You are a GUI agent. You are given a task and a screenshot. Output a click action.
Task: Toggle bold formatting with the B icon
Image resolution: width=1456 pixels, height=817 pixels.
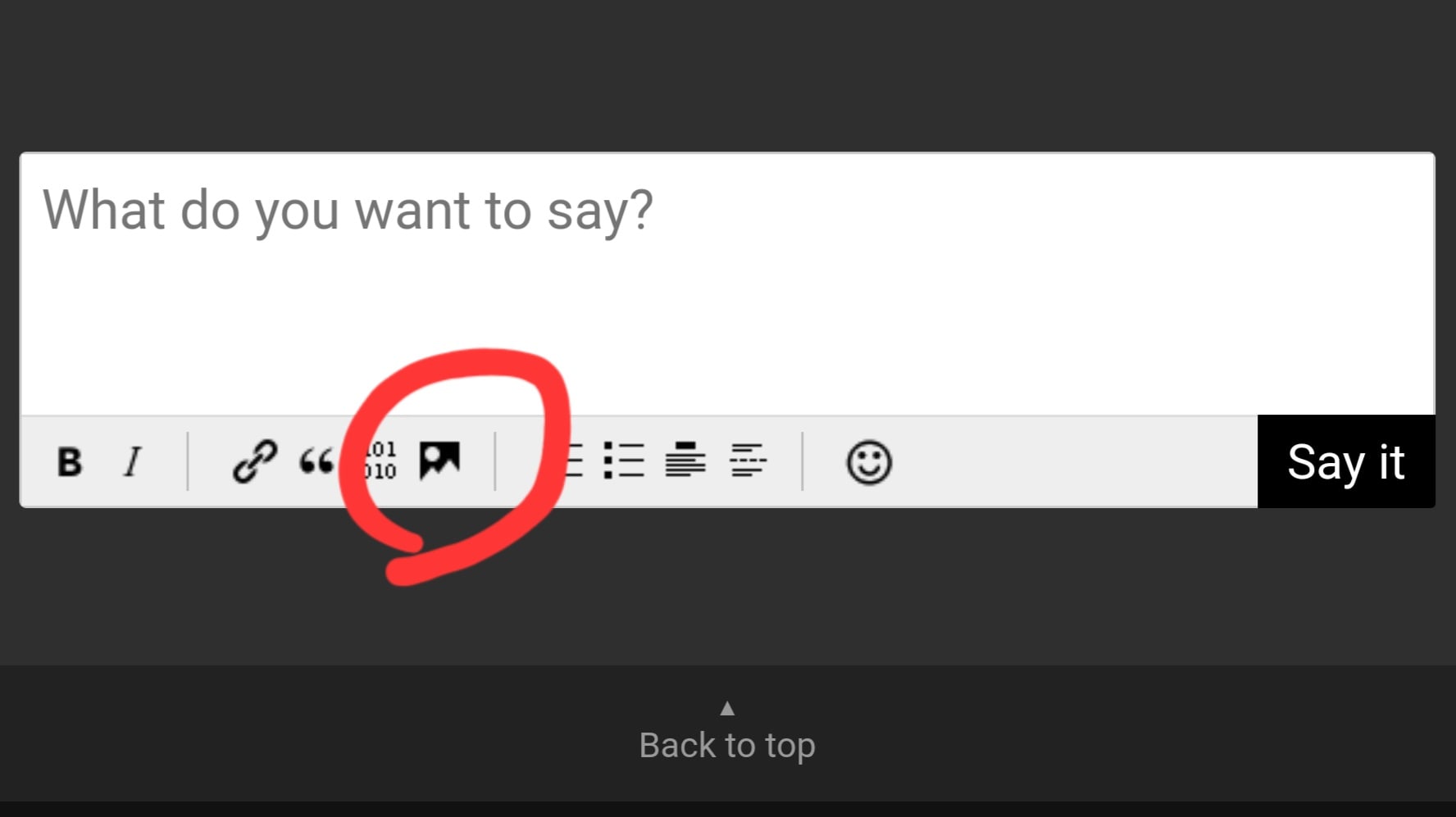(x=70, y=461)
